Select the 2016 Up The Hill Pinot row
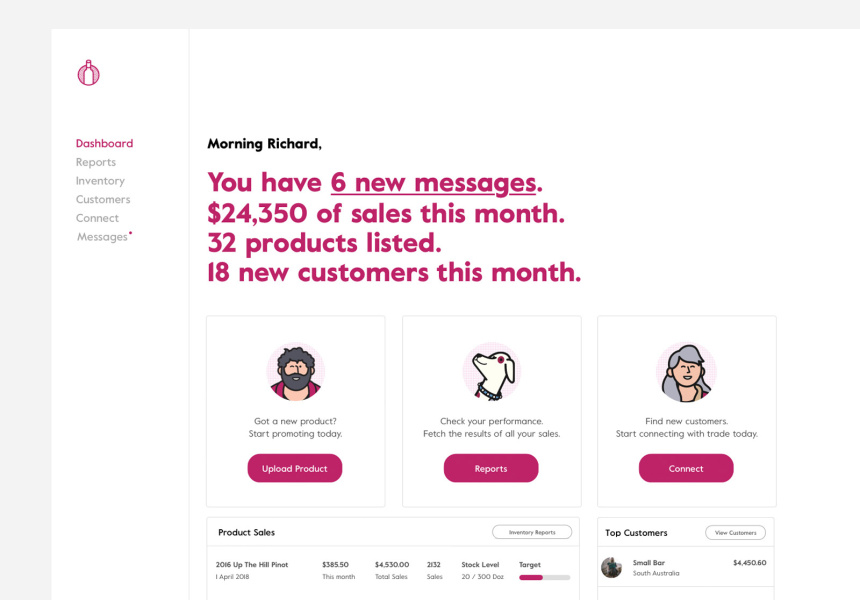Image resolution: width=860 pixels, height=600 pixels. [x=252, y=565]
